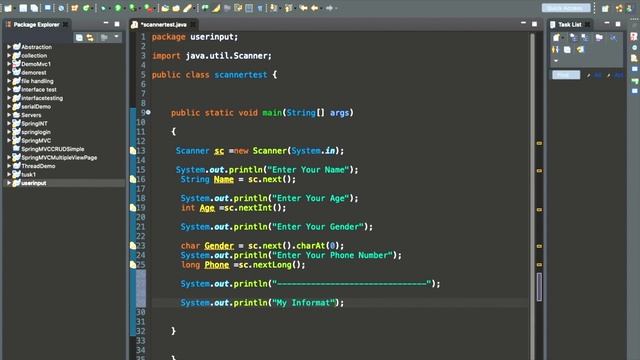This screenshot has width=640, height=360.
Task: Select the Package Explorer tab
Action: pyautogui.click(x=36, y=24)
